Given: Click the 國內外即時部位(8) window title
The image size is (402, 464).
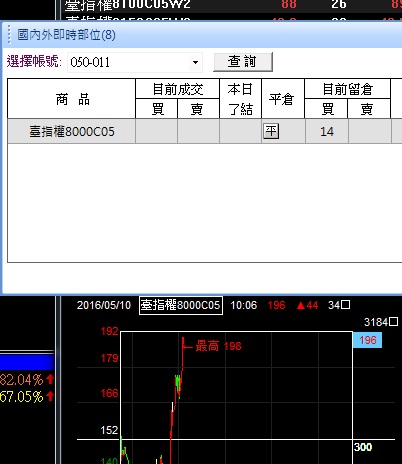Looking at the screenshot, I should 66,35.
